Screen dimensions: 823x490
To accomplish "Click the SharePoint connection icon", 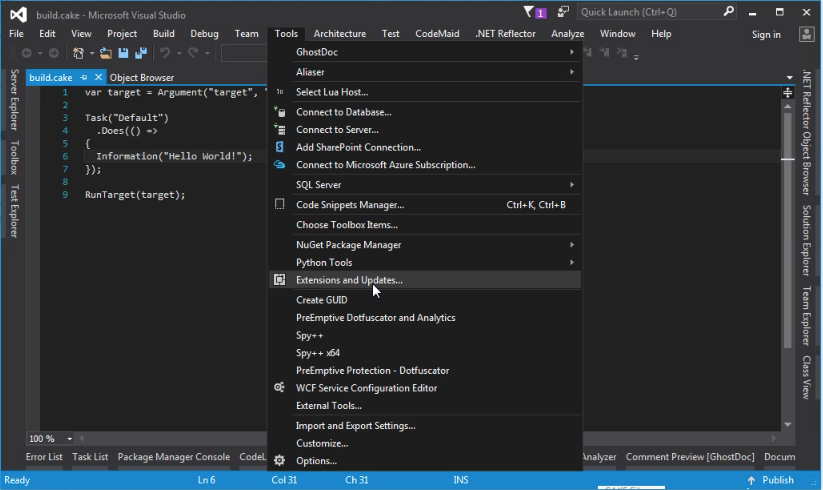I will click(280, 147).
